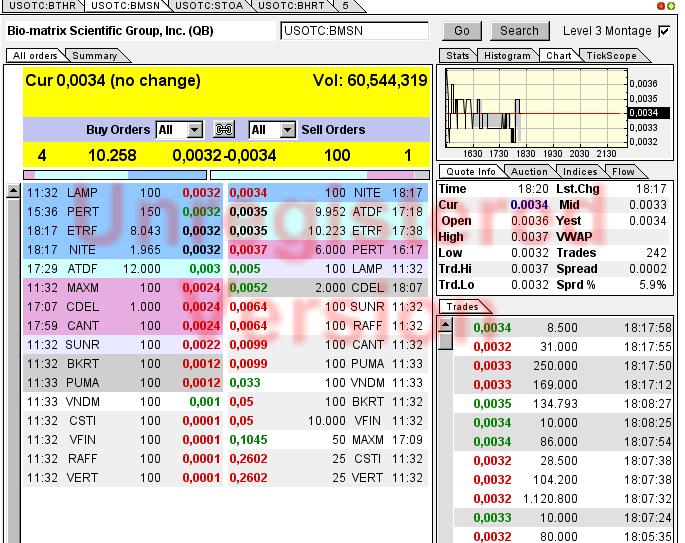Viewport: 685px width, 543px height.
Task: Click buy order row MAXM 0,0024
Action: [x=123, y=288]
